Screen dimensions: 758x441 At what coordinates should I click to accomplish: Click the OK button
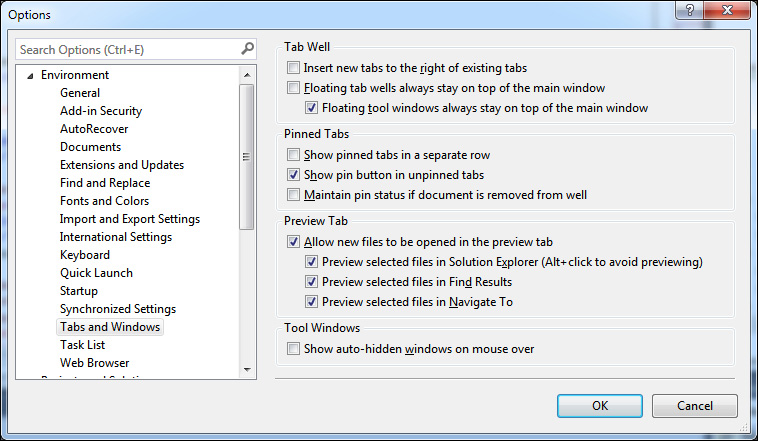coord(600,406)
